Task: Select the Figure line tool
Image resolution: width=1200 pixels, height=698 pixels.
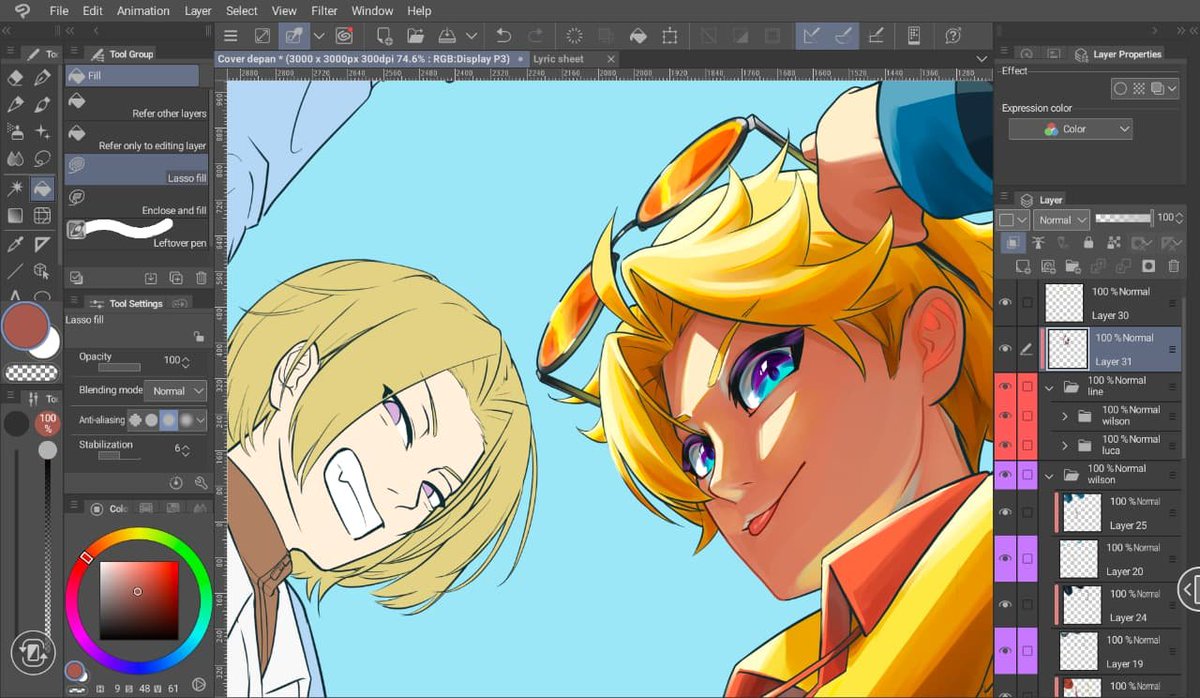Action: 15,270
